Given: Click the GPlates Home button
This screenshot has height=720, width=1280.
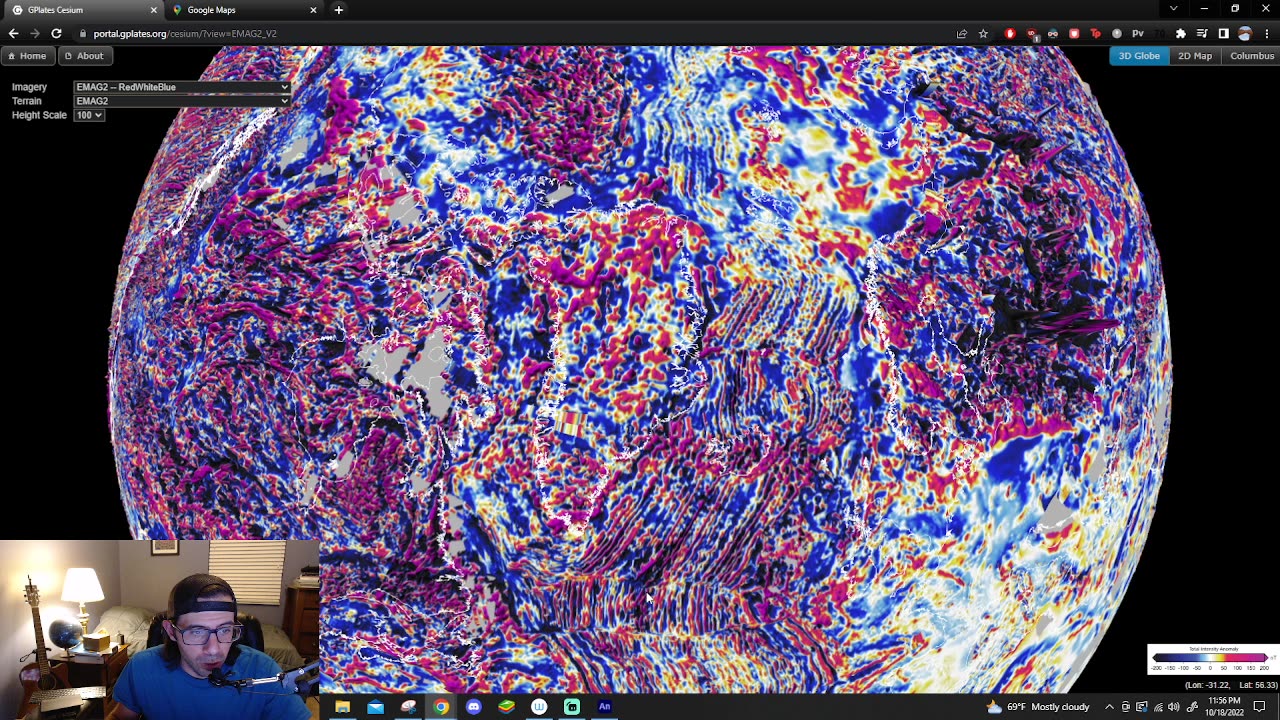Looking at the screenshot, I should click(x=26, y=56).
